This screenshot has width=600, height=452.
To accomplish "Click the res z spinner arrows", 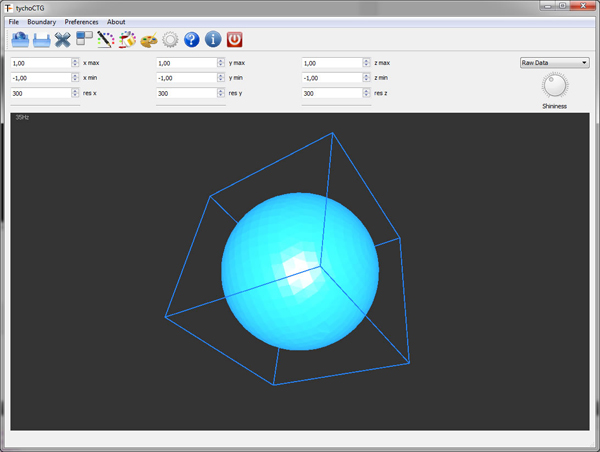I will coord(365,93).
